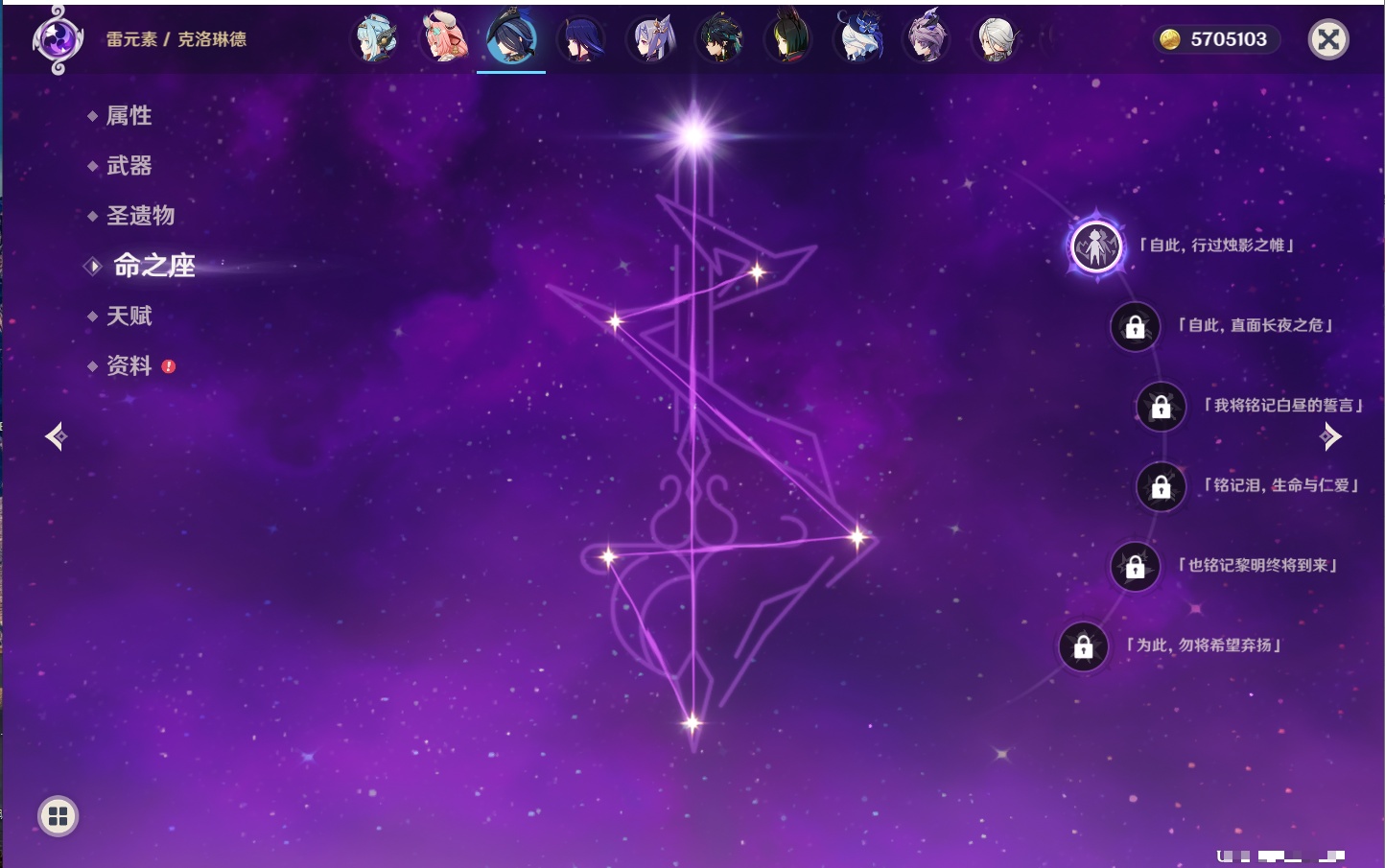Select the silver-haired character at row end
The image size is (1385, 868).
(996, 39)
